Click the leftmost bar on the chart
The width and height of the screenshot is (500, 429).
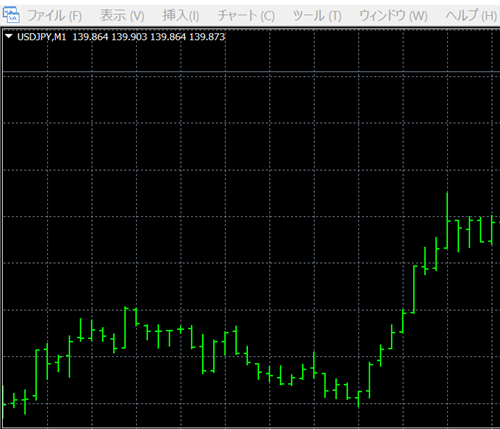[x=4, y=402]
